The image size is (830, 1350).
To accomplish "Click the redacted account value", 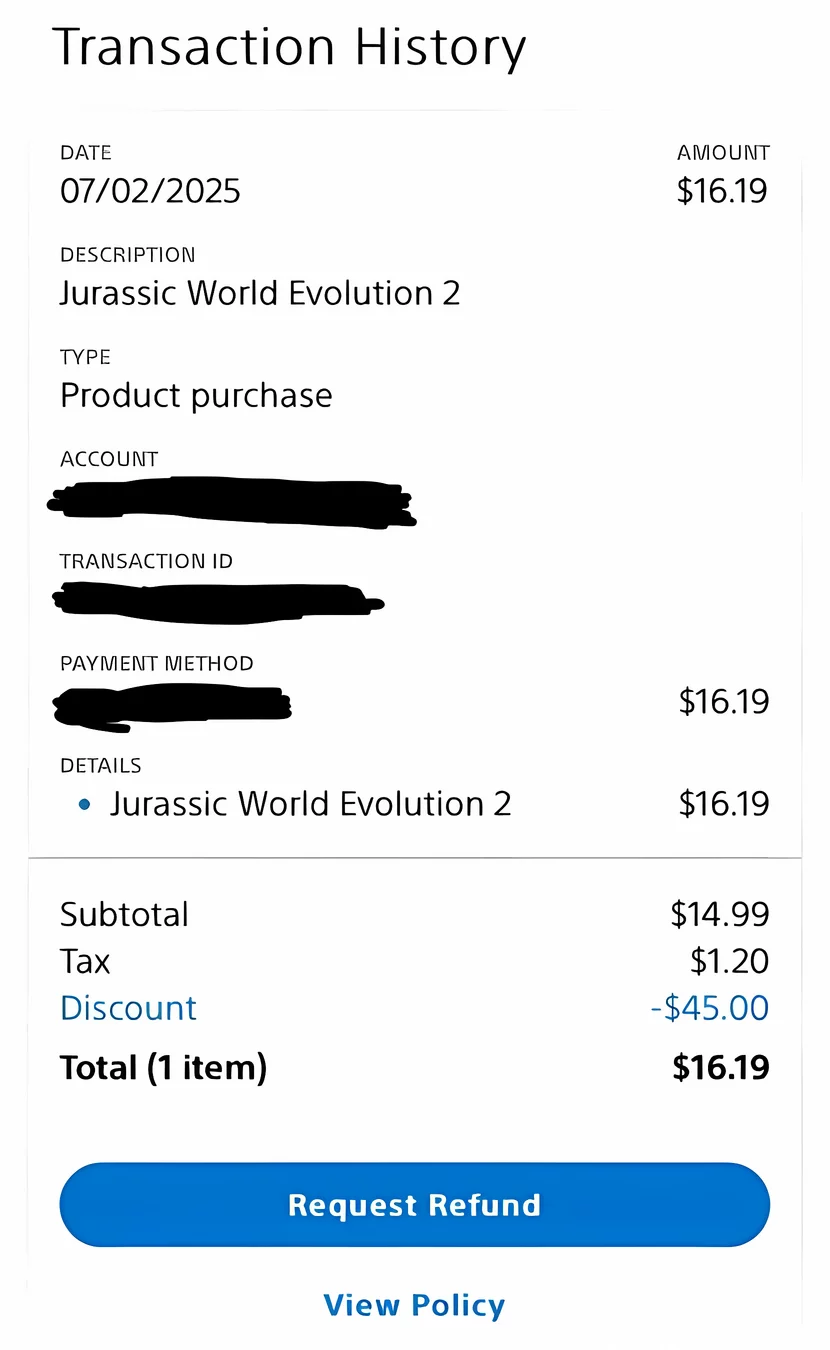I will pyautogui.click(x=232, y=502).
